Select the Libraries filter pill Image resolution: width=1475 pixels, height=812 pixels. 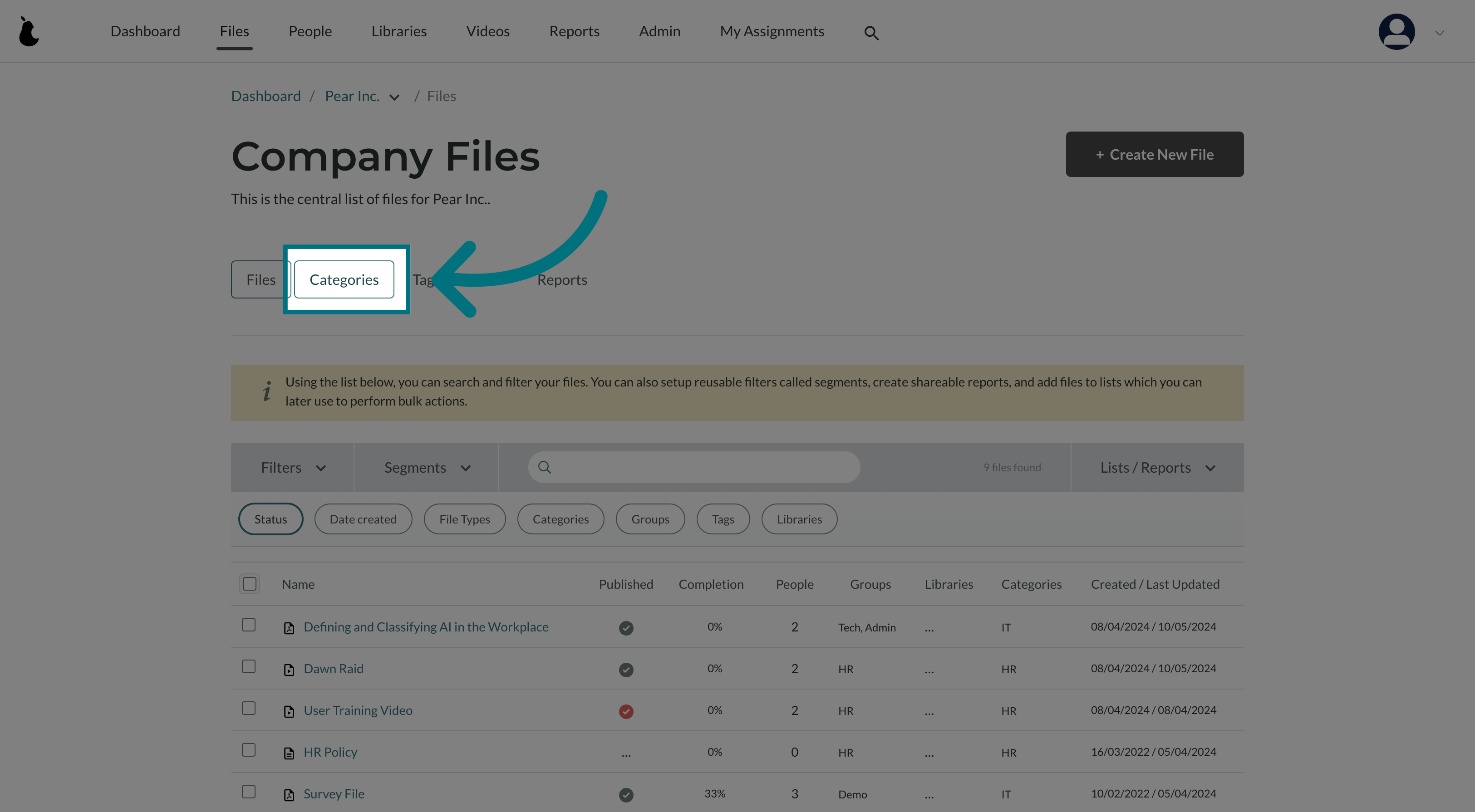click(799, 519)
